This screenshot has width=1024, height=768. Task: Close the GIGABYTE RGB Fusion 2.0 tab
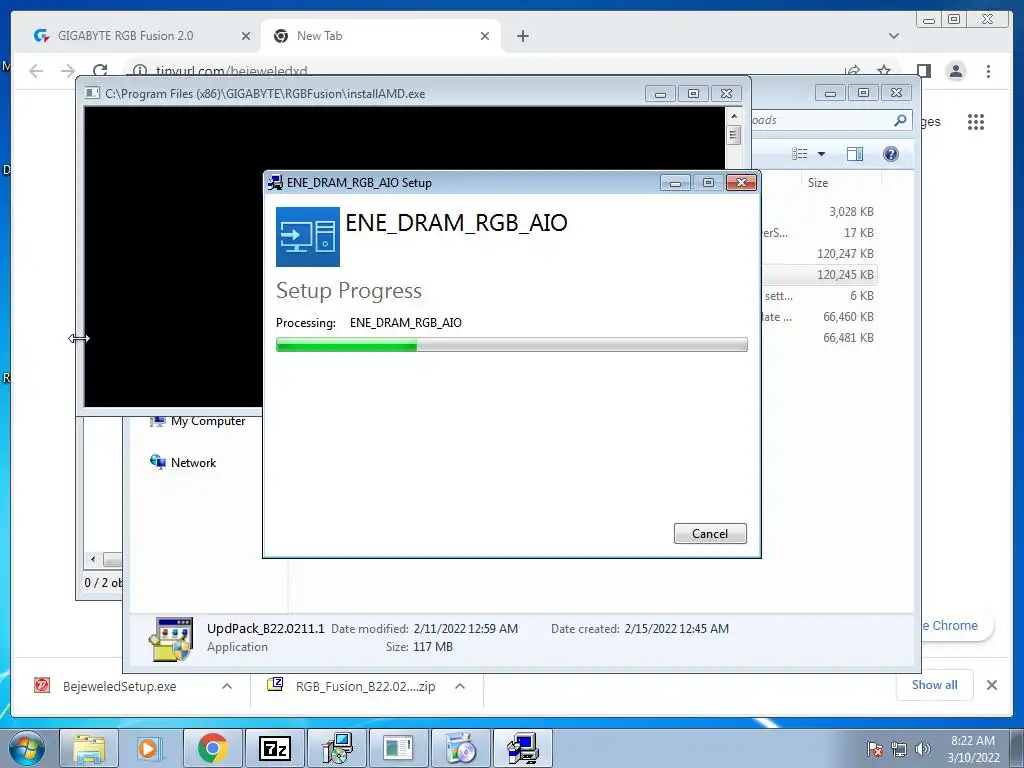click(246, 36)
